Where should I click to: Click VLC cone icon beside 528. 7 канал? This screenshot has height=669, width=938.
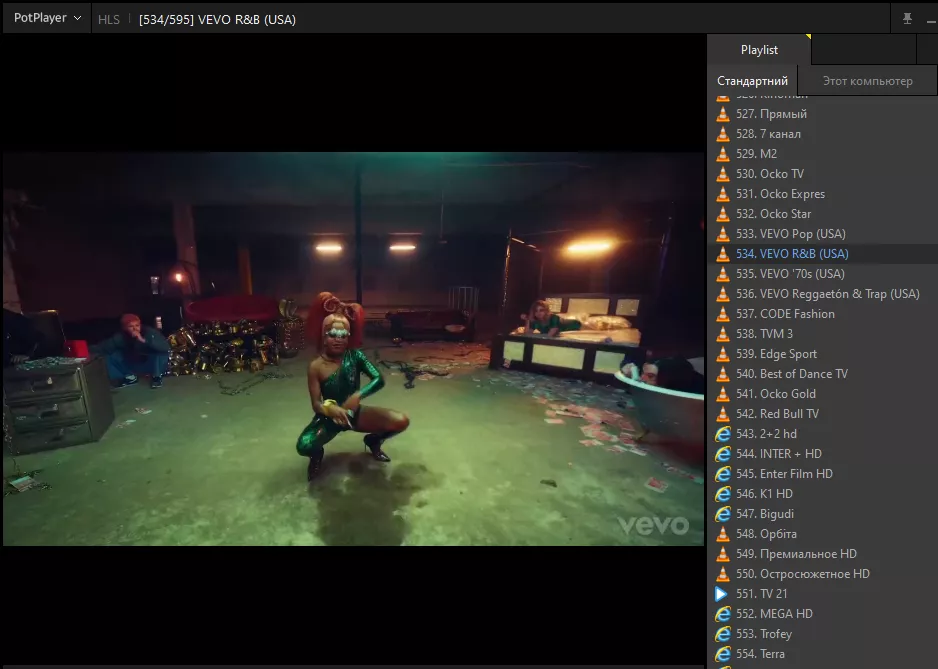(x=723, y=134)
